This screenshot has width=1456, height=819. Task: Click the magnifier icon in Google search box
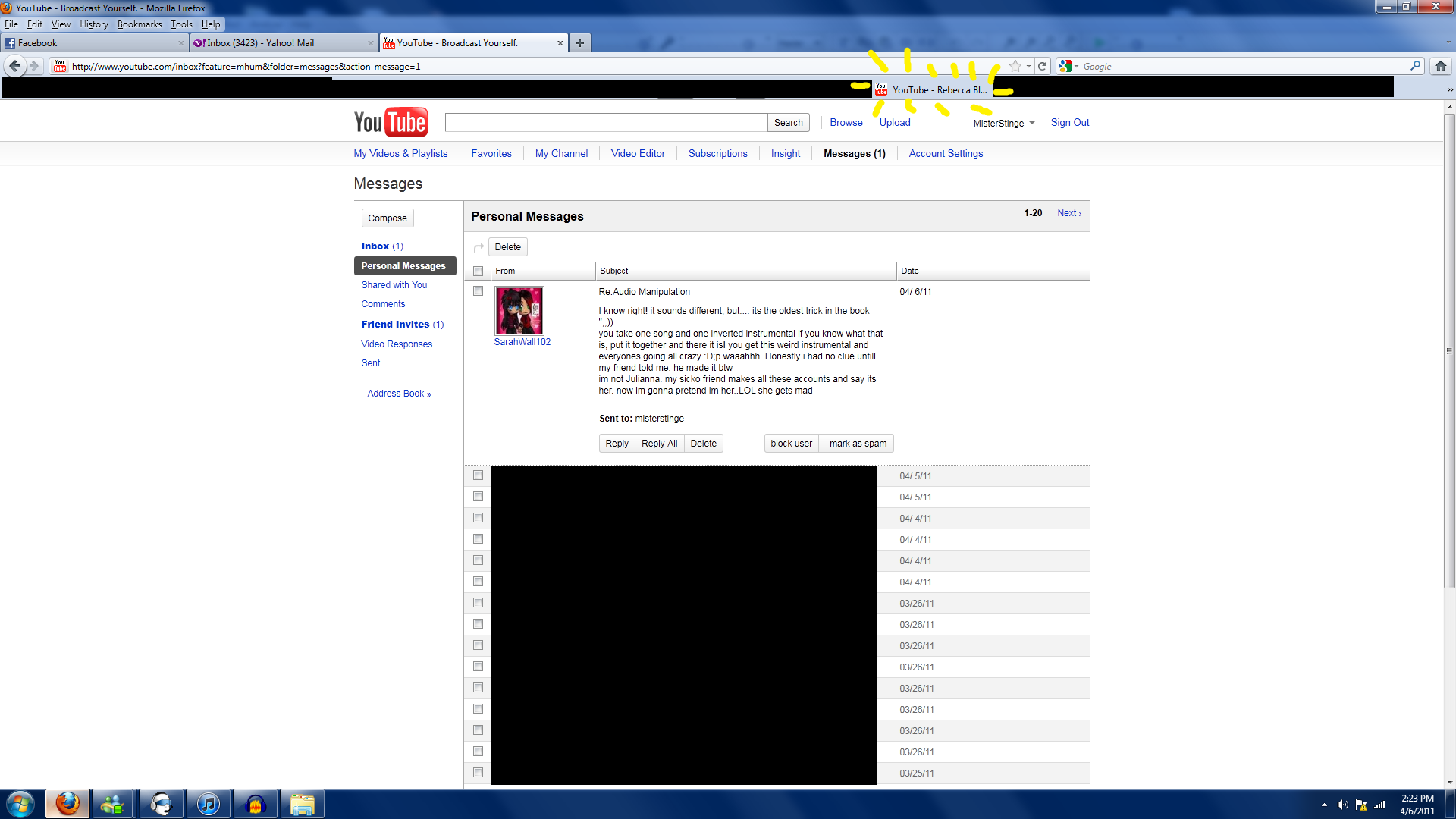(x=1415, y=66)
